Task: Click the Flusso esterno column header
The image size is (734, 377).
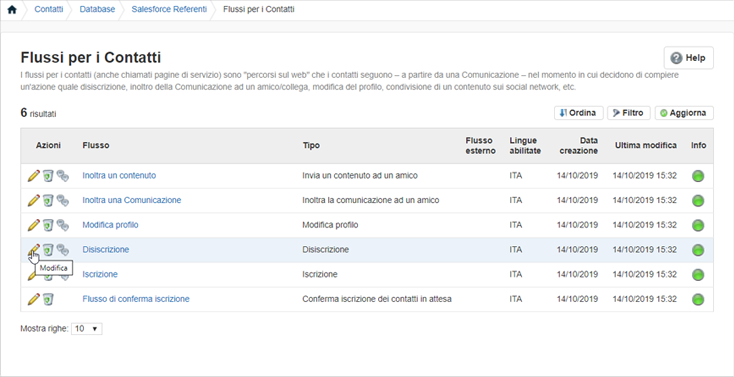Action: (480, 146)
